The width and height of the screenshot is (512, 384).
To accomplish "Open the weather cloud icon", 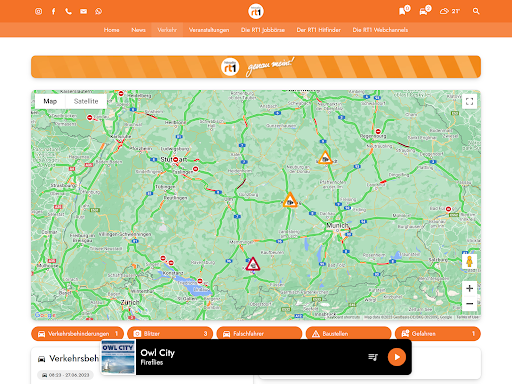I will click(444, 11).
